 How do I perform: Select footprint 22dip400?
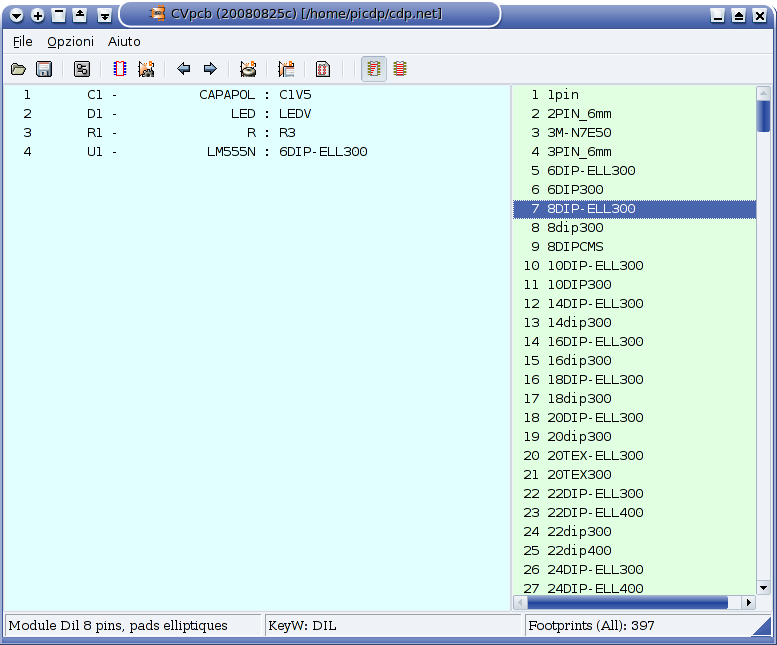pyautogui.click(x=634, y=550)
